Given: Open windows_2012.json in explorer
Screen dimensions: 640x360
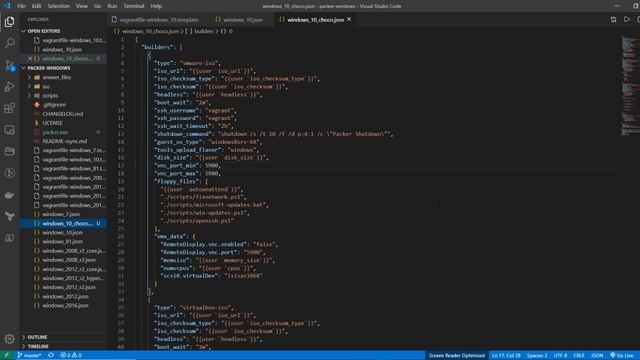Looking at the screenshot, I should point(64,296).
